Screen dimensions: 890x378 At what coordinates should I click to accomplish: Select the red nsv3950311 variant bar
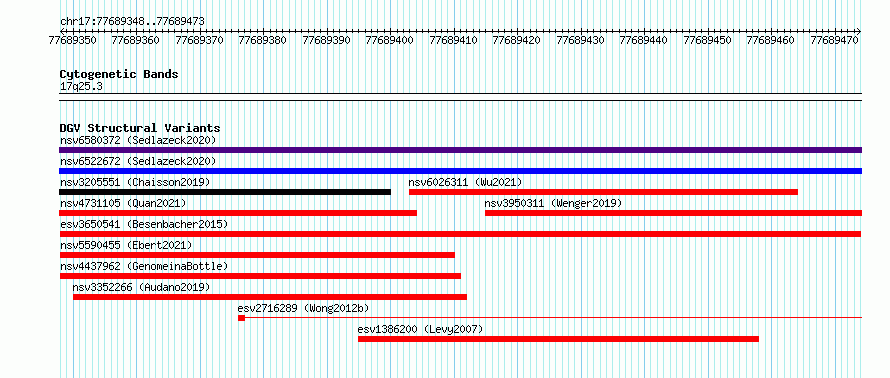click(673, 213)
